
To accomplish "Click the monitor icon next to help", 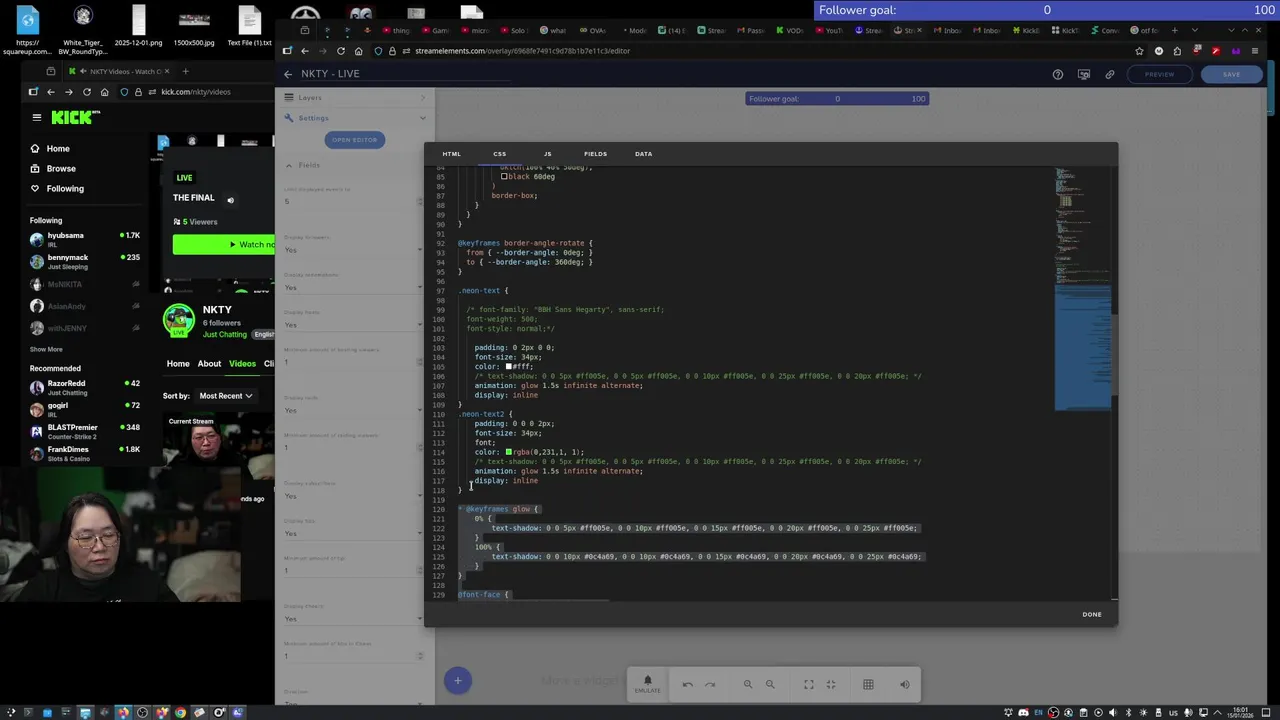I will tap(1083, 74).
